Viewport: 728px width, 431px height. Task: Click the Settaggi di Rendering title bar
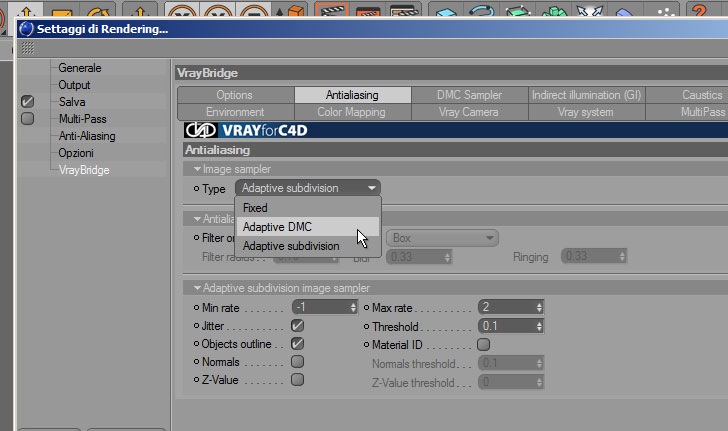[x=372, y=29]
